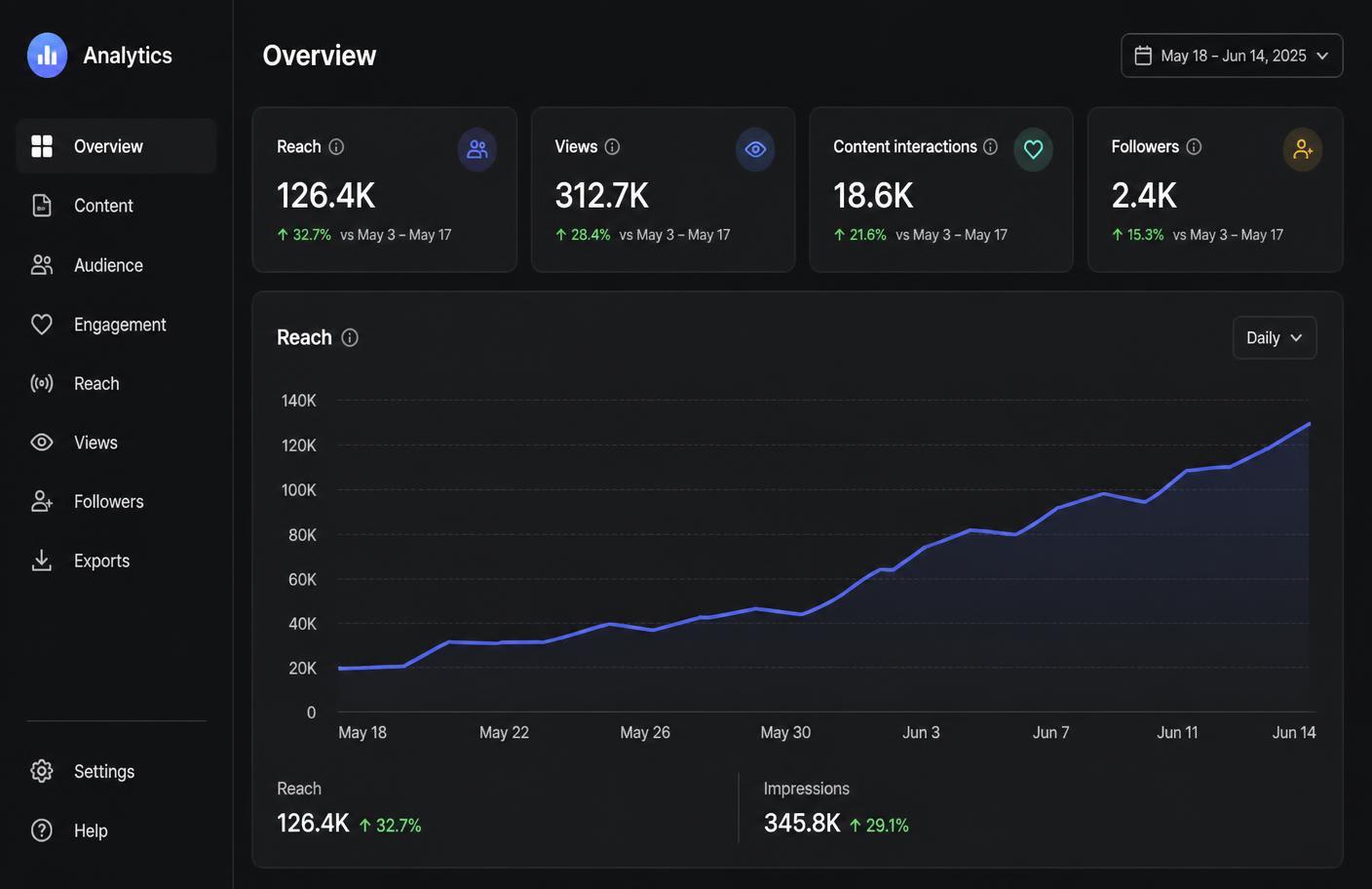This screenshot has width=1372, height=889.
Task: Click the May 26 x-axis label
Action: click(x=645, y=732)
